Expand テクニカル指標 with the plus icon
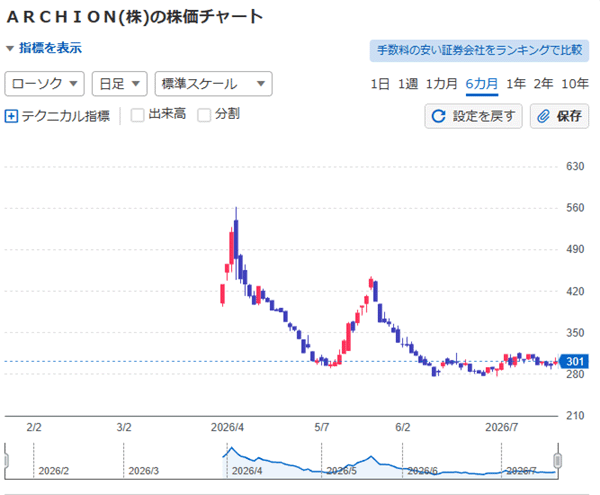 [11, 116]
